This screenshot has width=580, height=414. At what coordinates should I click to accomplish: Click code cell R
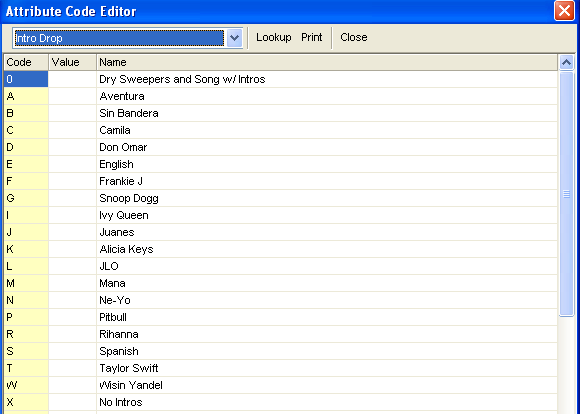pyautogui.click(x=26, y=334)
